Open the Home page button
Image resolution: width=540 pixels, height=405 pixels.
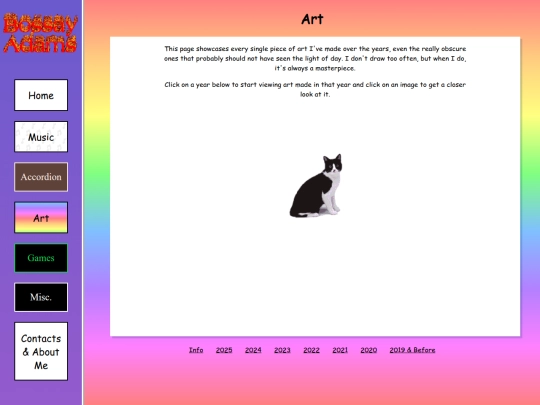[x=41, y=95]
